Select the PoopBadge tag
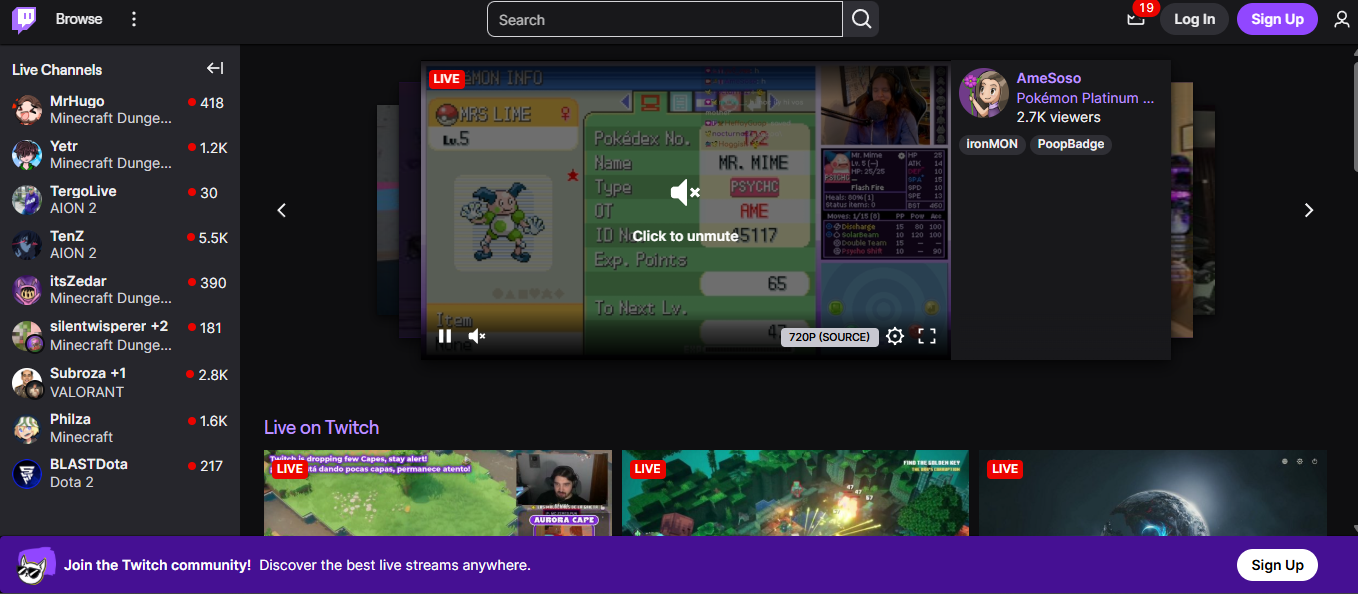 pos(1070,144)
